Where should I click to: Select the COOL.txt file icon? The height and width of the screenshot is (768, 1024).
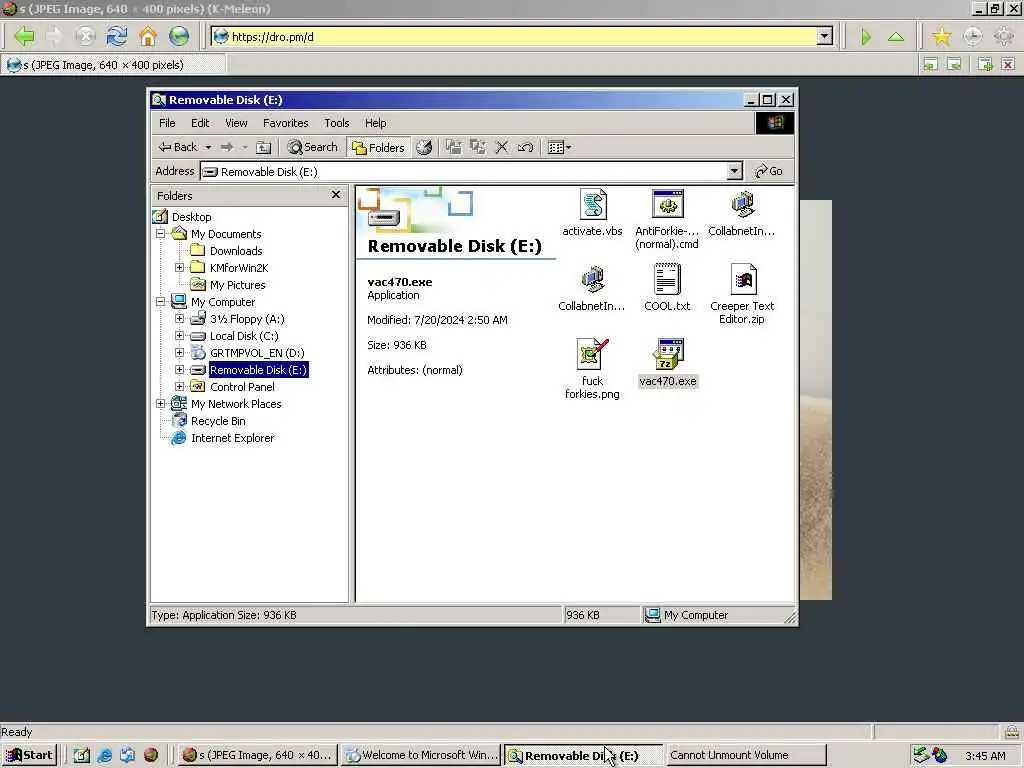coord(667,280)
